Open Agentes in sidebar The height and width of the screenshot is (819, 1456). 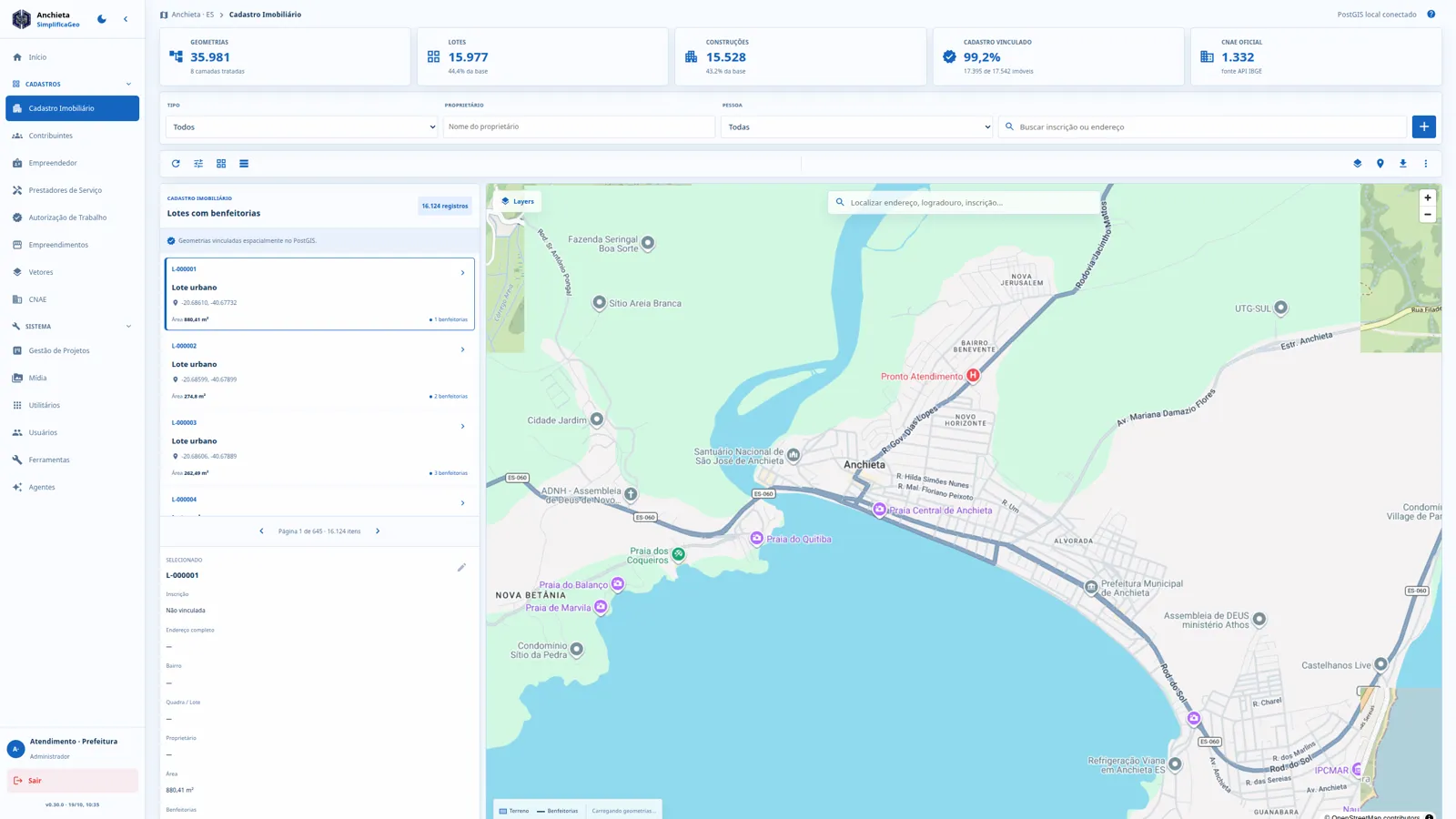coord(72,487)
